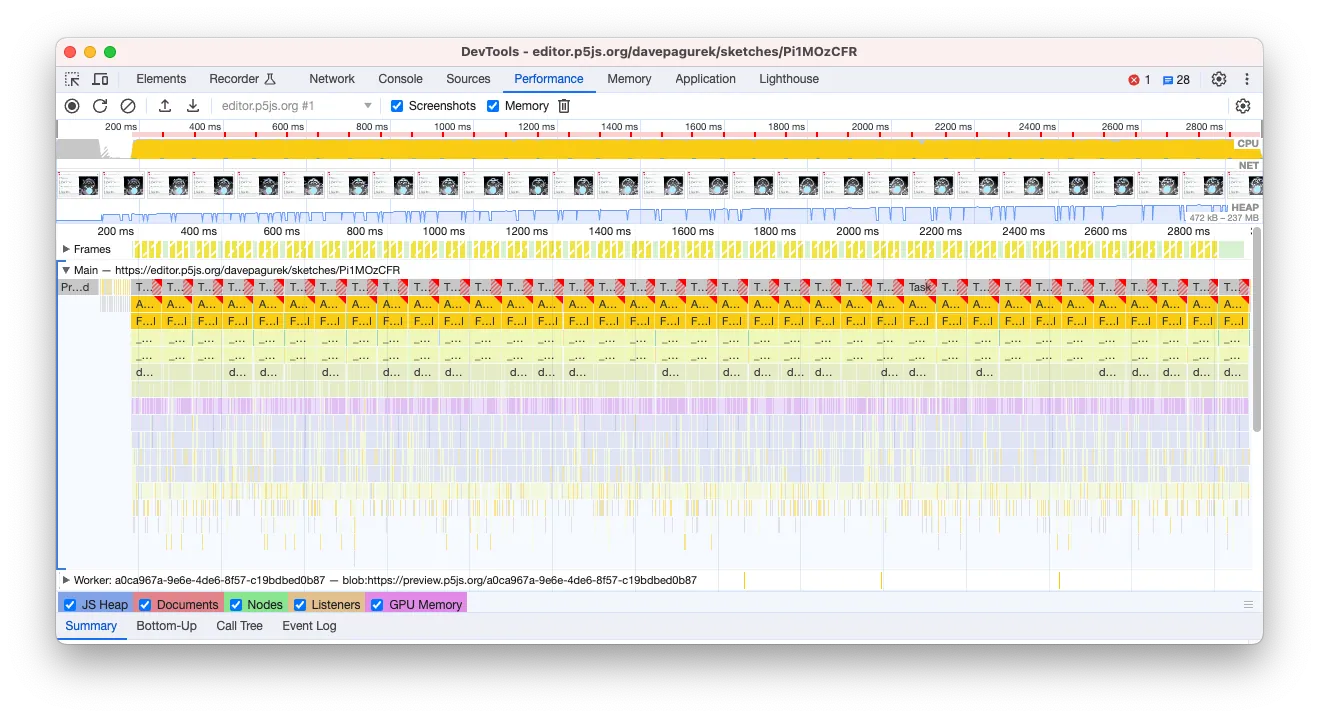Expand the Worker blob track

point(65,579)
